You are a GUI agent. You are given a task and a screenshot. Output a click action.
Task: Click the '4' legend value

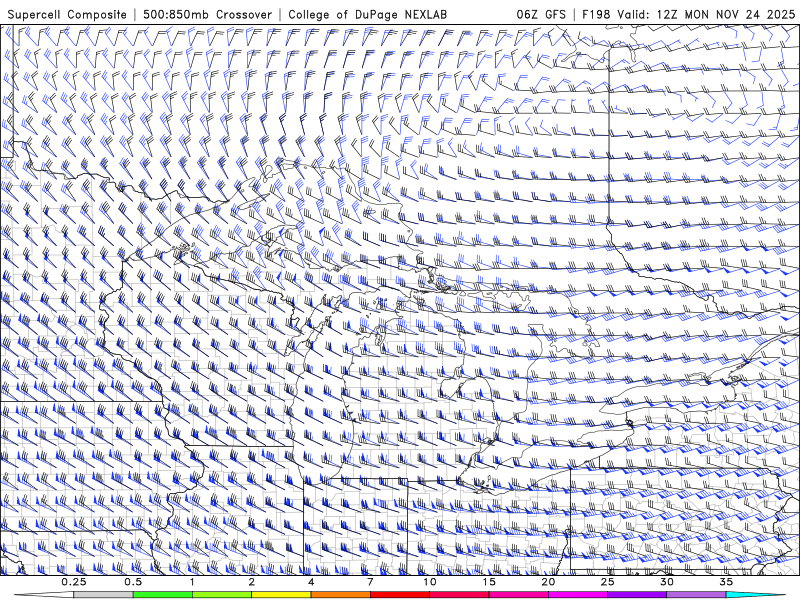pyautogui.click(x=311, y=582)
